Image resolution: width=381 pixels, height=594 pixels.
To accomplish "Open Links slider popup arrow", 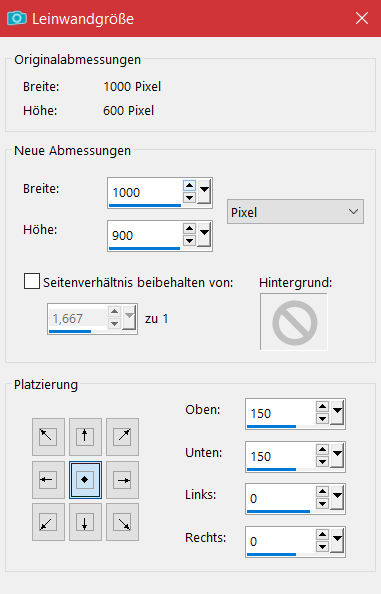I will click(337, 498).
